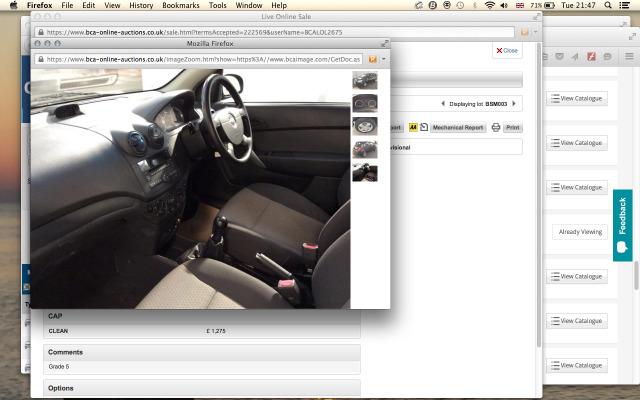Click orange icon in Live Online Sale URL bar
640x400 pixels.
click(524, 32)
